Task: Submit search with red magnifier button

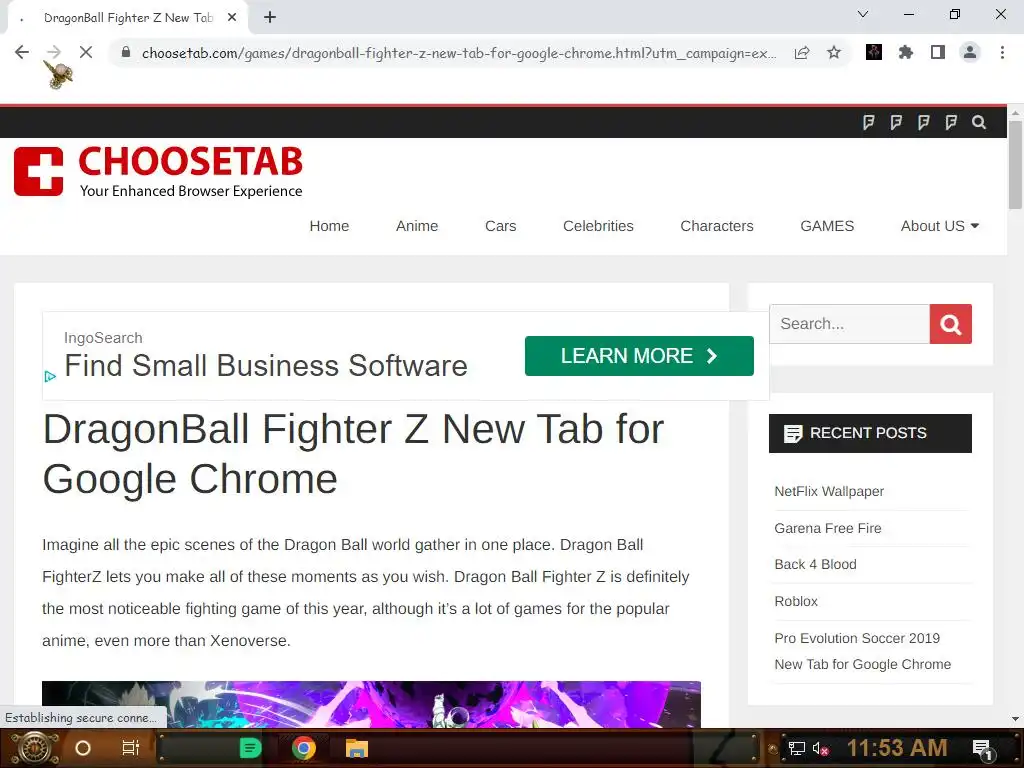Action: tap(950, 324)
